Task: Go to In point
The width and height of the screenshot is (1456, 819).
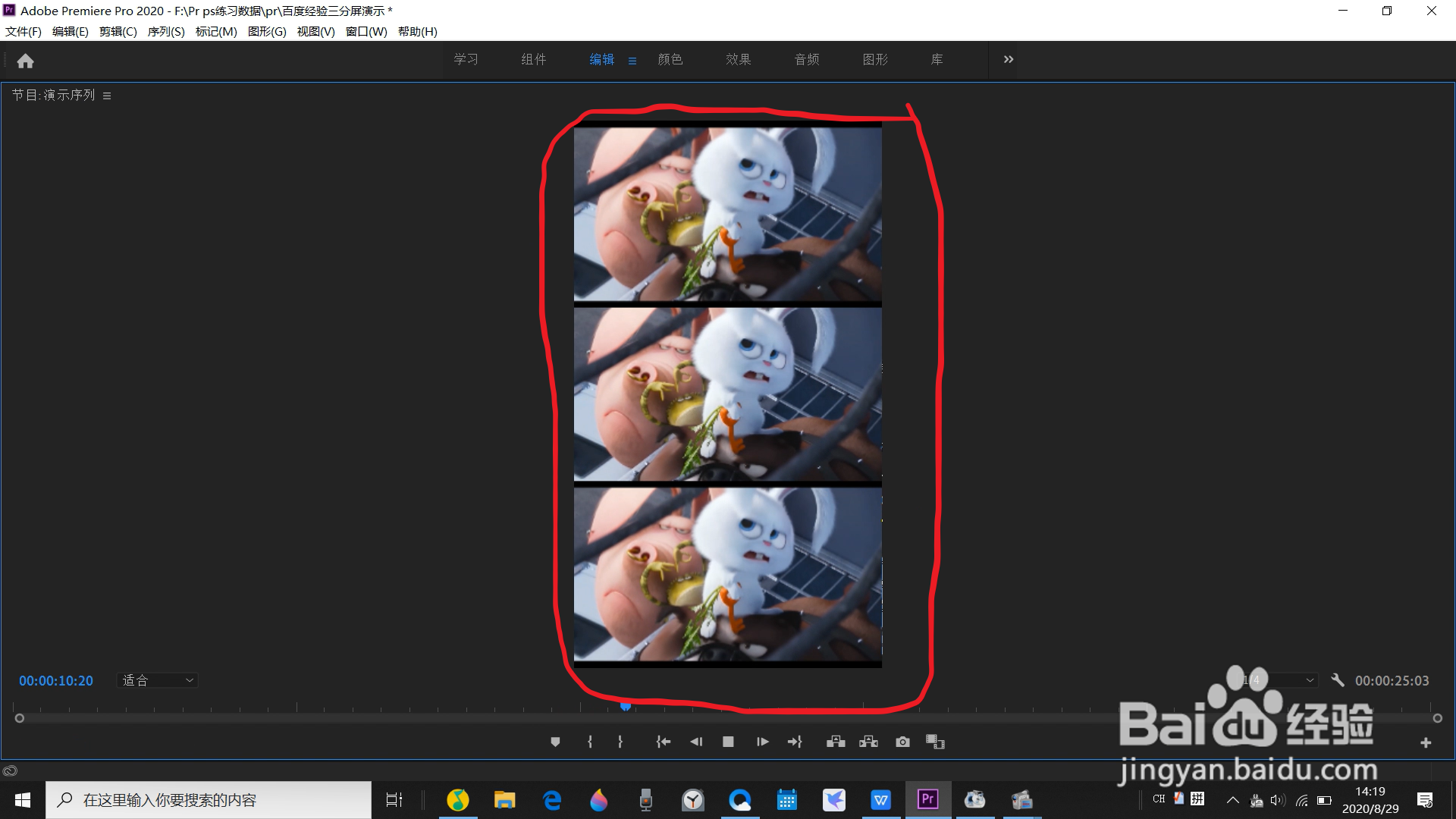Action: 663,742
